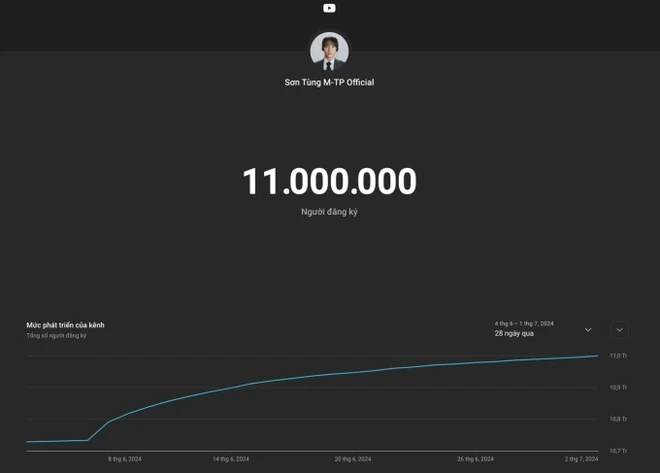Click the chevron beside the date range
This screenshot has height=473, width=660.
[x=588, y=330]
